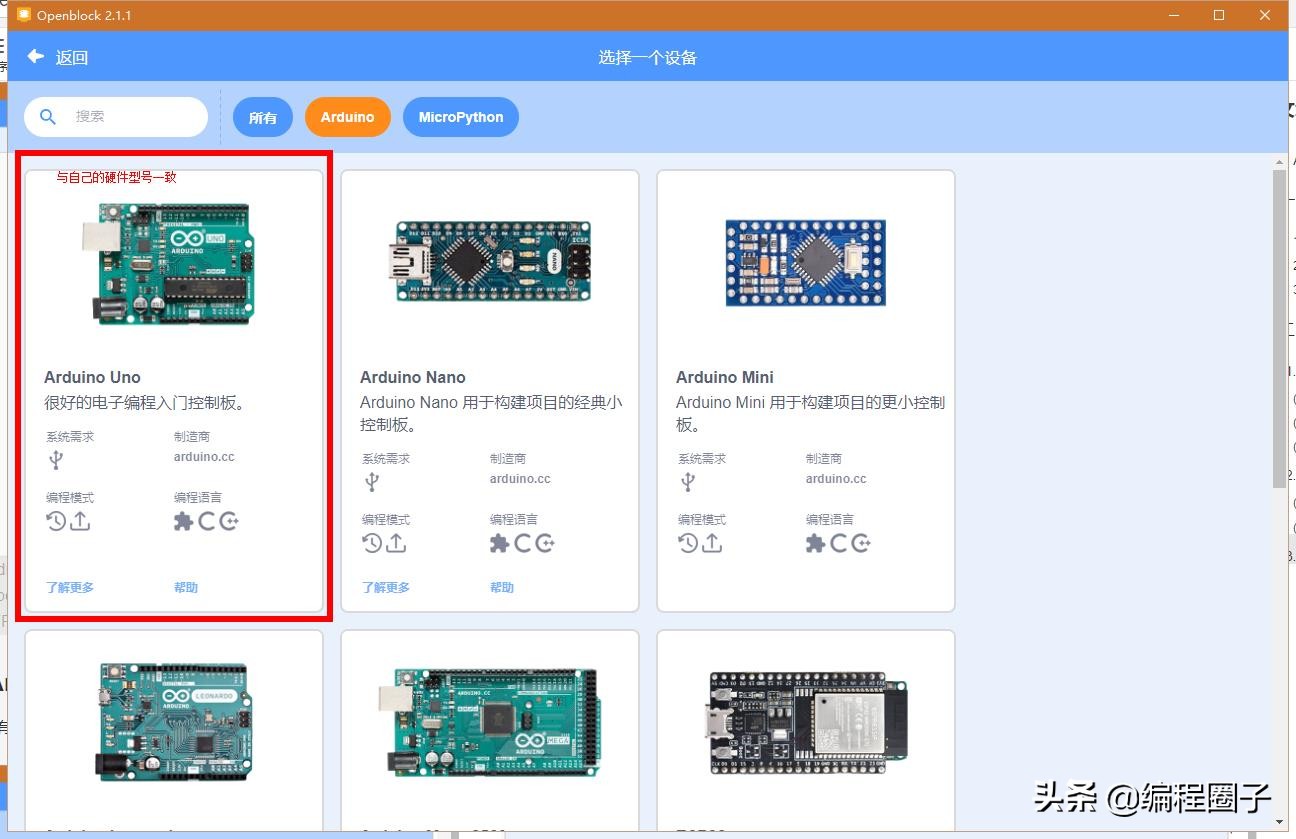Screen dimensions: 1296x839
Task: Click blocks puzzle icon on Nano card
Action: coord(499,543)
